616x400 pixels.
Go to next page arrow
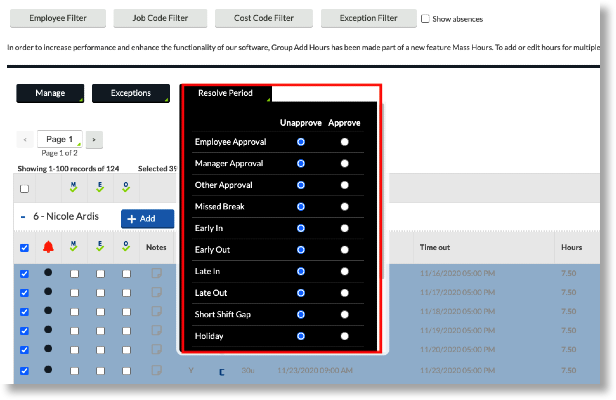tap(93, 140)
